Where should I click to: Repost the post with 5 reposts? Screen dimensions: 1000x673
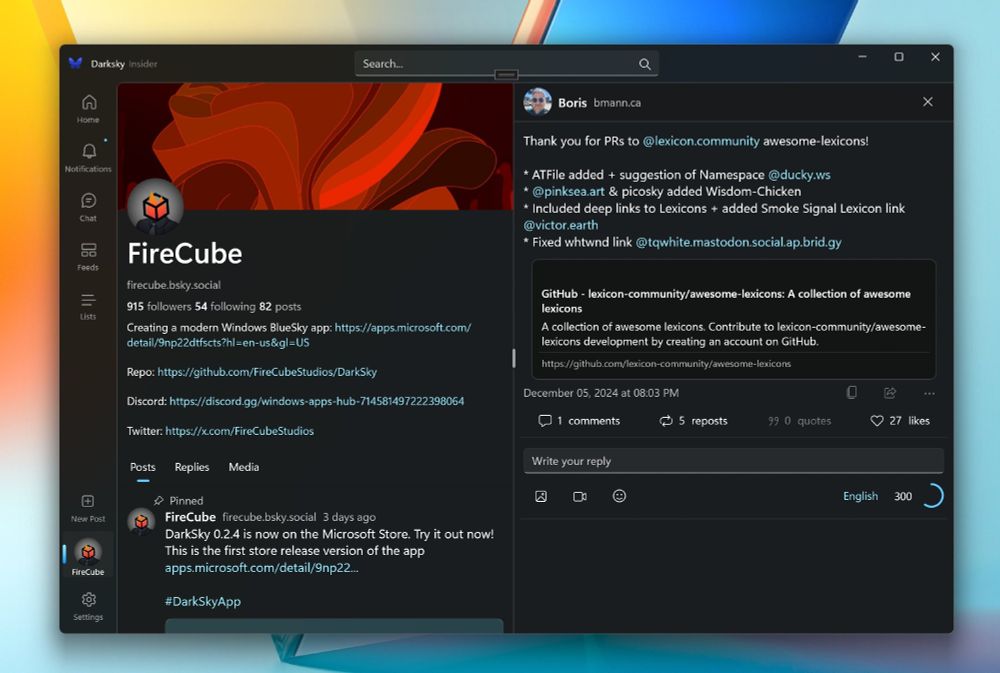(x=693, y=421)
